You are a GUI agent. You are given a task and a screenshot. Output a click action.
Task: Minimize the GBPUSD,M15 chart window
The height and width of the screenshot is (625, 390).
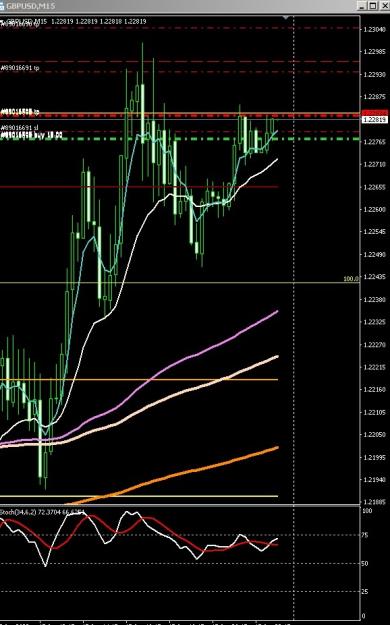(x=362, y=6)
